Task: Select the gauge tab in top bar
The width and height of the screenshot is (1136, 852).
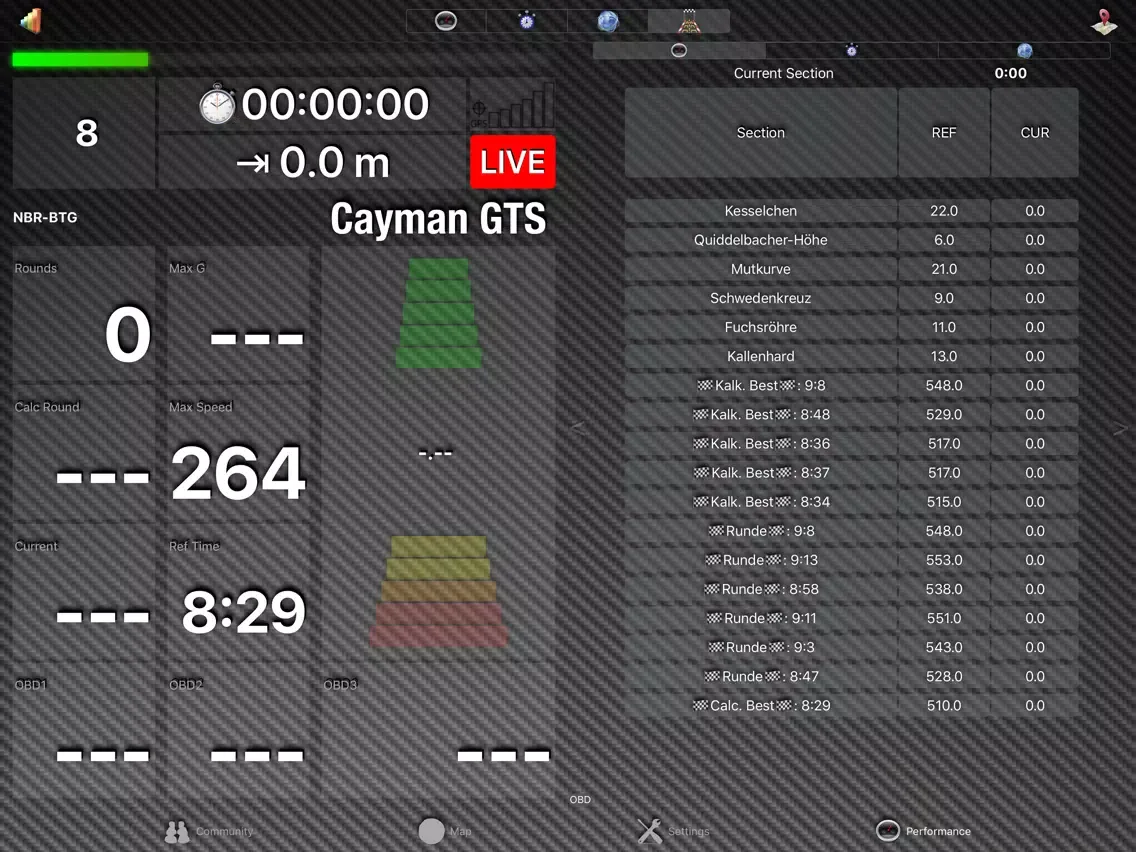Action: (446, 21)
